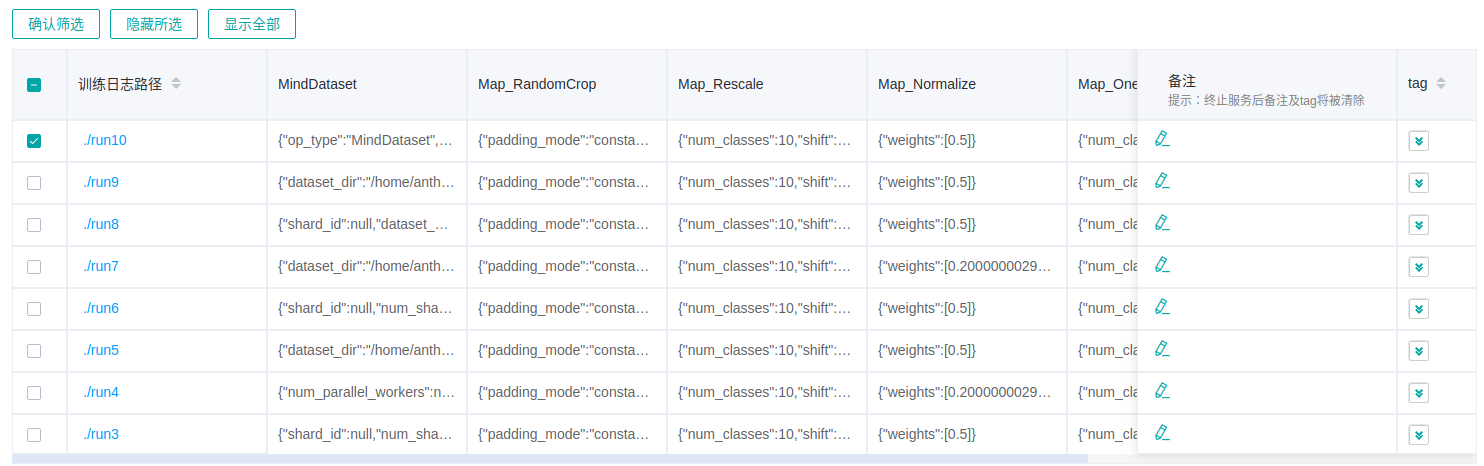Click the edit pencil for ./run6
This screenshot has height=466, width=1484.
coord(1161,307)
